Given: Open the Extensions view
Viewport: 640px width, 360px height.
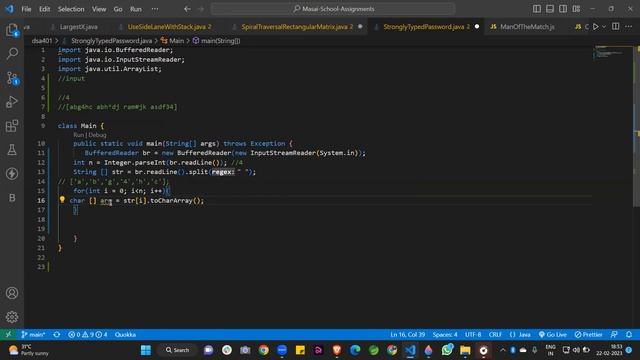Looking at the screenshot, I should [12, 126].
